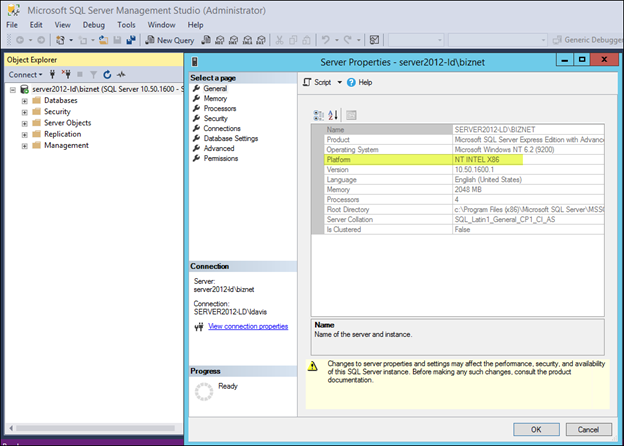Viewport: 624px width, 446px height.
Task: Select the Memory page in page list
Action: pyautogui.click(x=215, y=98)
